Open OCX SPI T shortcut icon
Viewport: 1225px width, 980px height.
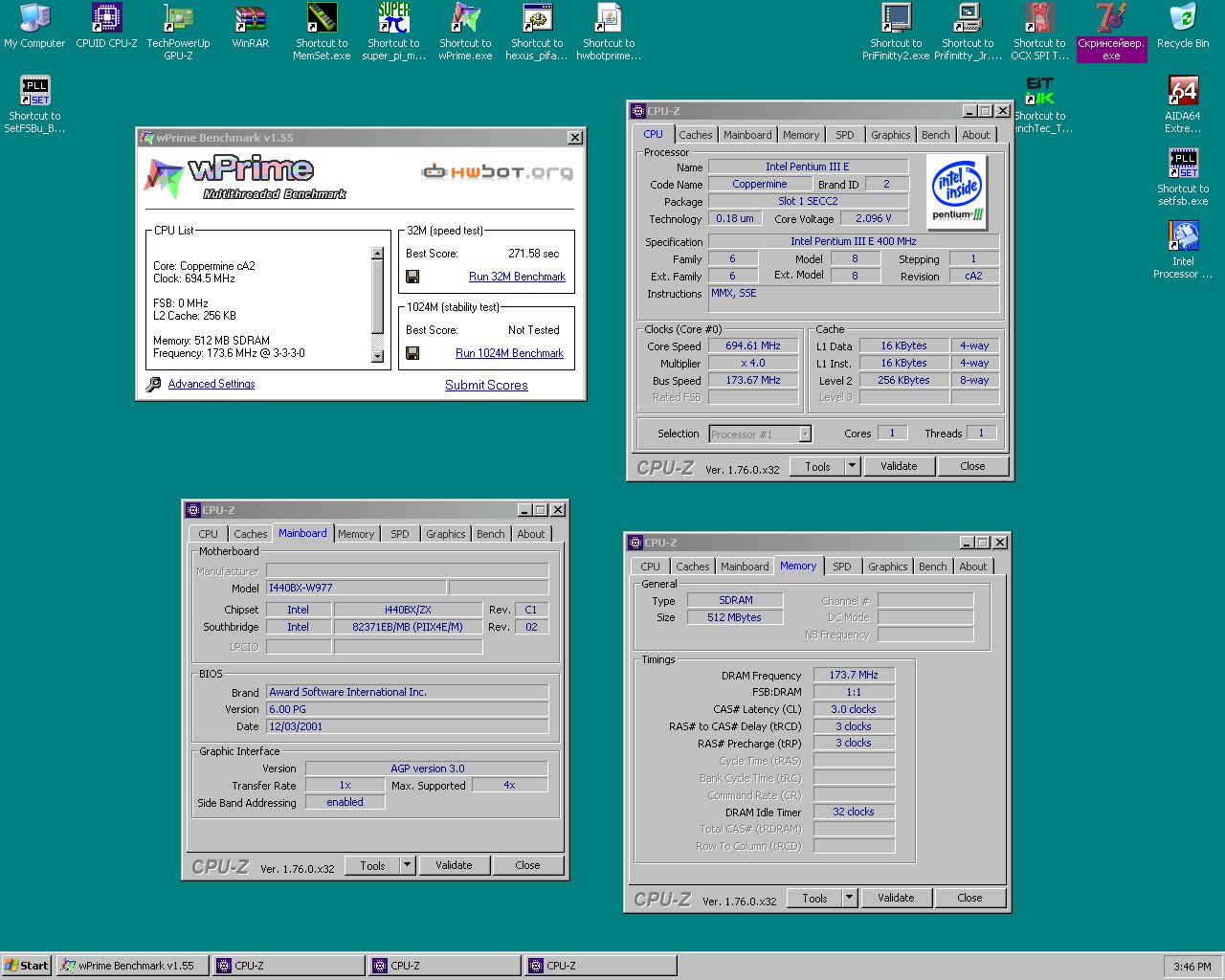[1039, 33]
